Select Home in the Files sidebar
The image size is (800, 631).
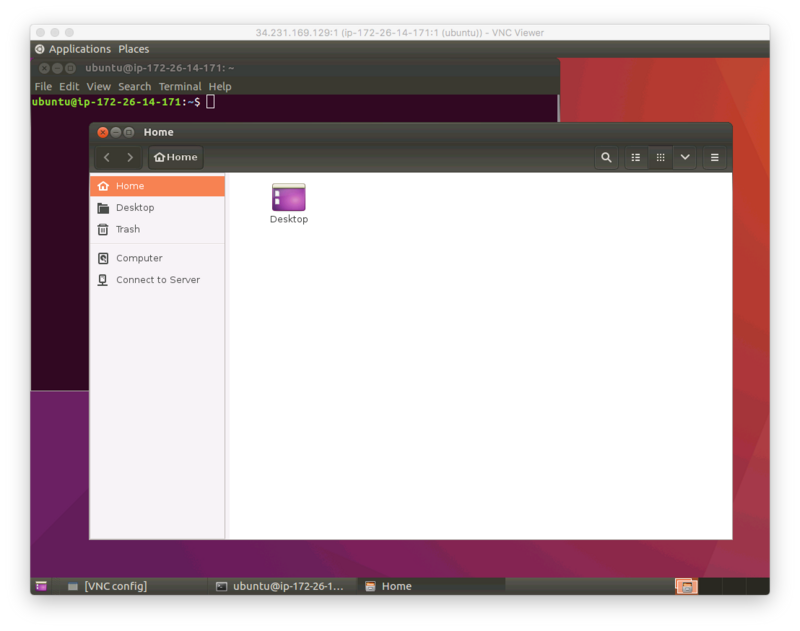tap(157, 186)
